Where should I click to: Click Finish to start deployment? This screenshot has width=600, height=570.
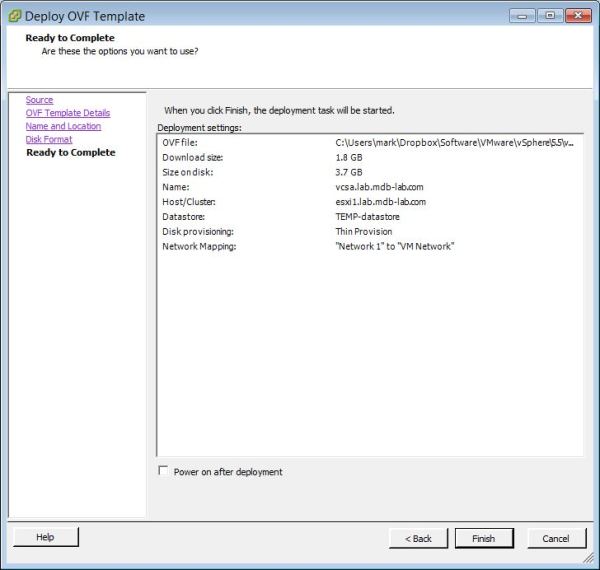(483, 538)
